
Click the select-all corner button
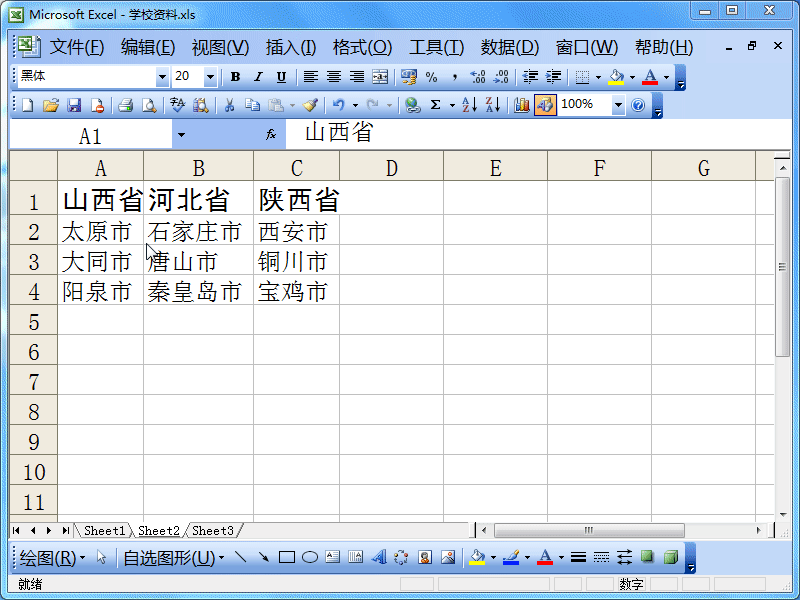[x=34, y=165]
